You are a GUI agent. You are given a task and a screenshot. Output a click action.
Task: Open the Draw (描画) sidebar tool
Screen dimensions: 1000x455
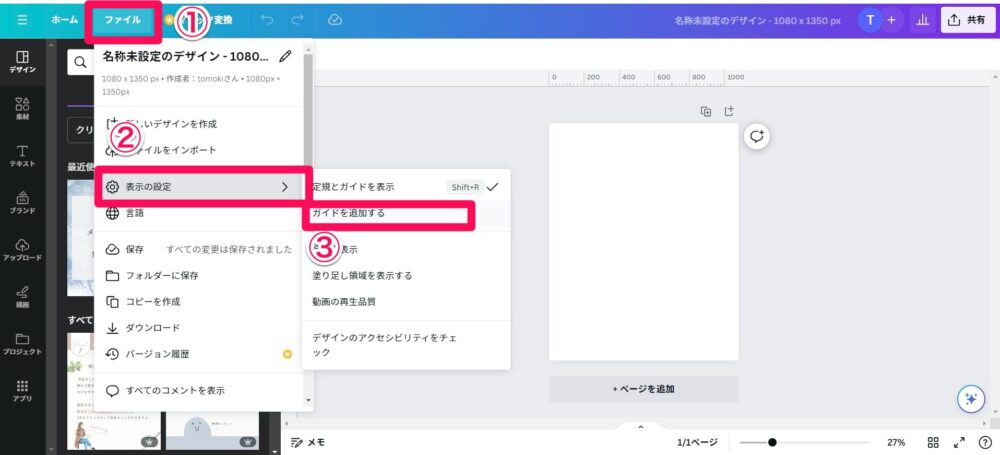click(x=22, y=296)
